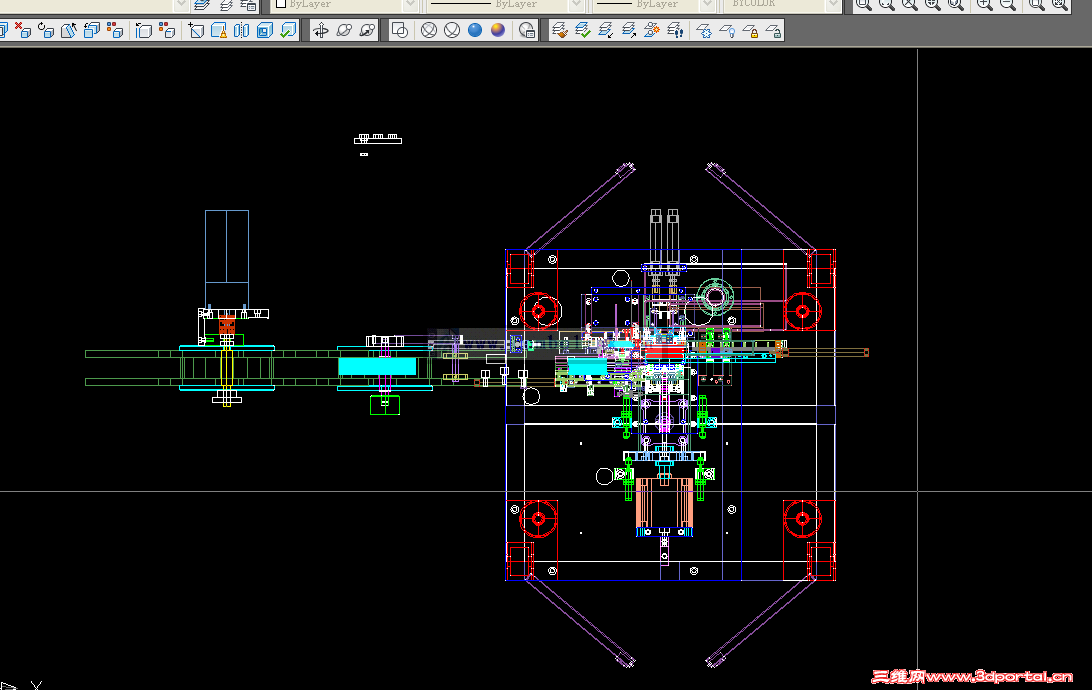Click the Visual Styles Manager icon
This screenshot has height=690, width=1092.
click(x=527, y=31)
